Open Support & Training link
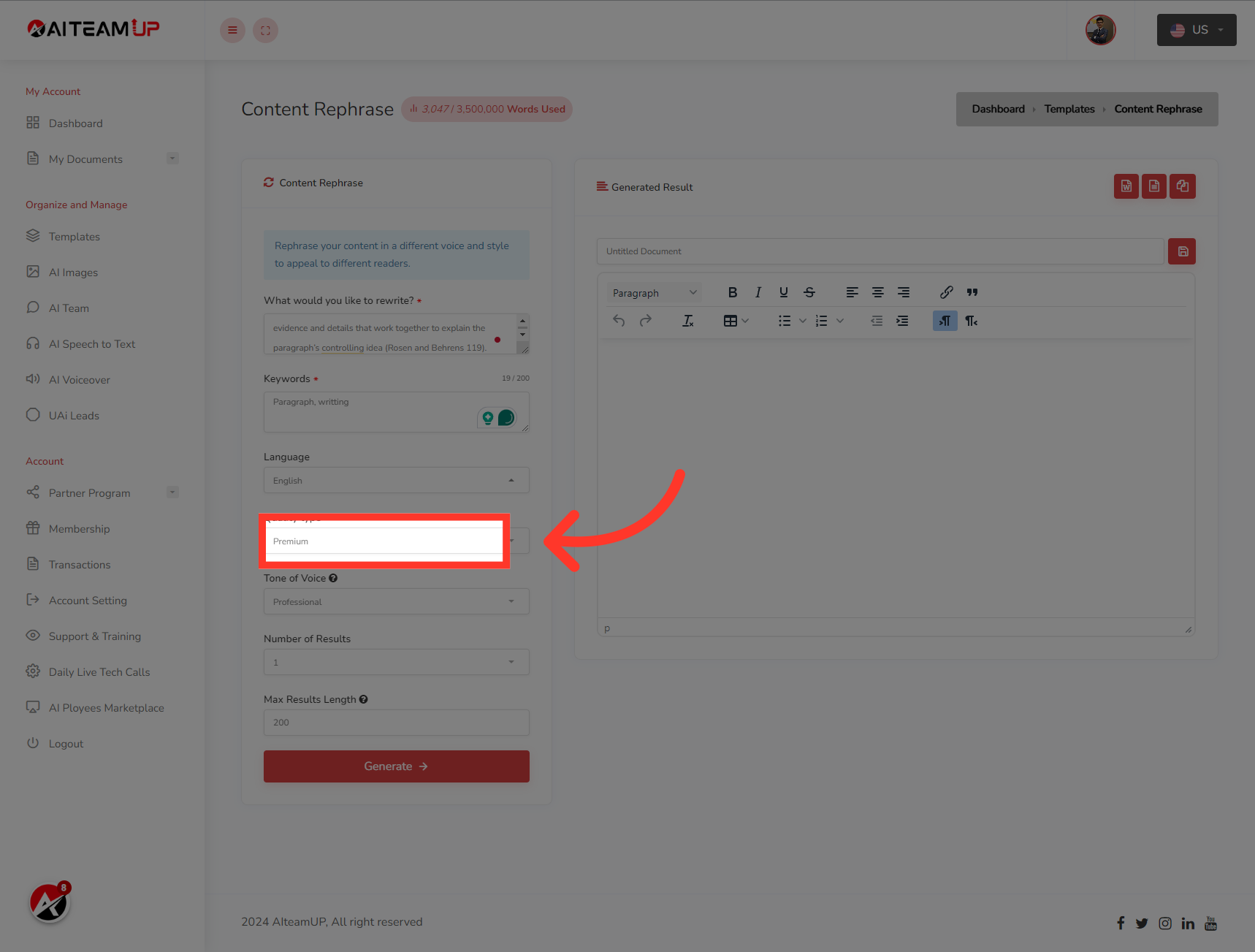 [x=95, y=636]
